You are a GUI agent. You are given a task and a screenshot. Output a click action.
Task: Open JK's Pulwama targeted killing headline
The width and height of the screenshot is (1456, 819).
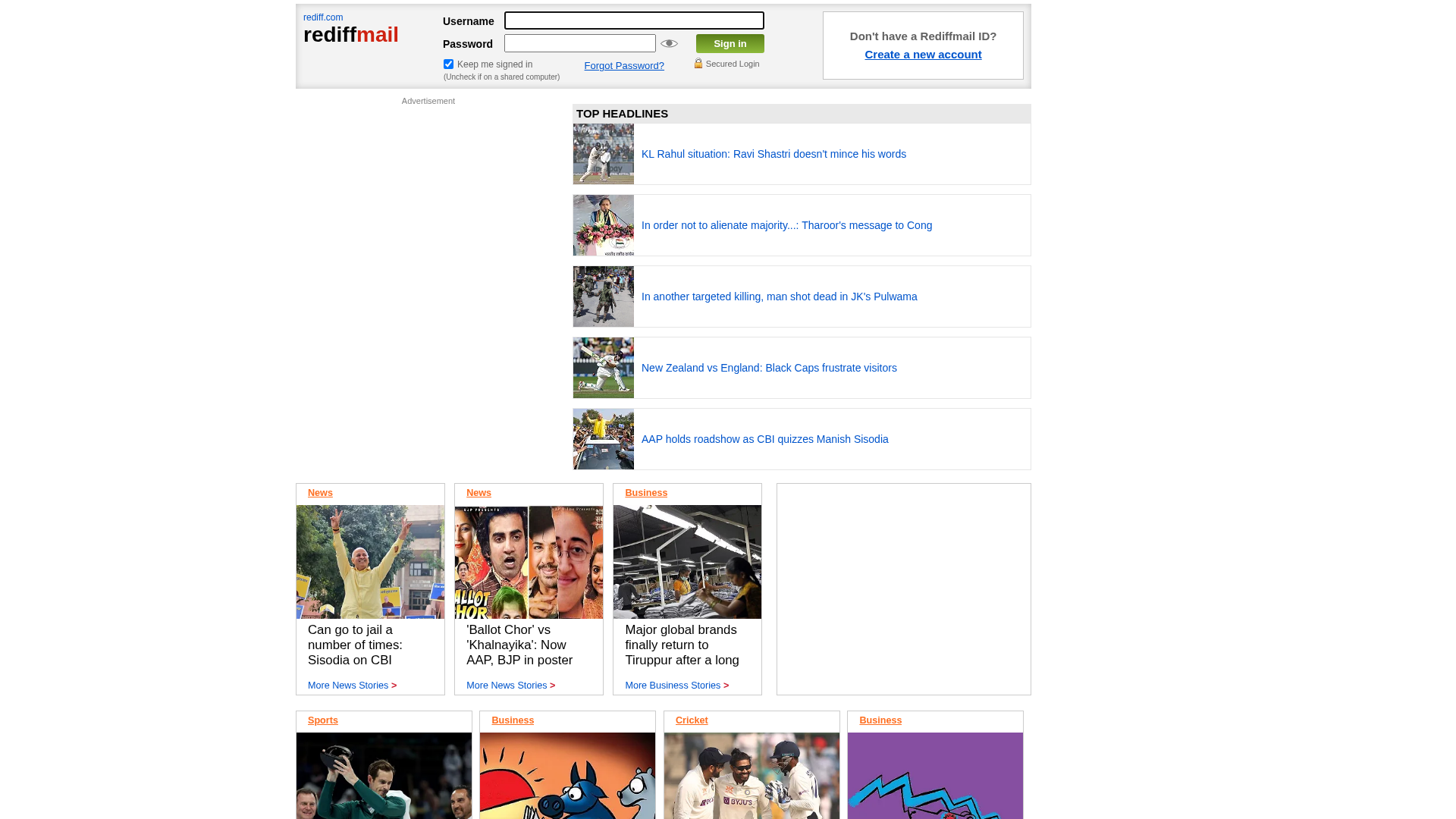[779, 297]
